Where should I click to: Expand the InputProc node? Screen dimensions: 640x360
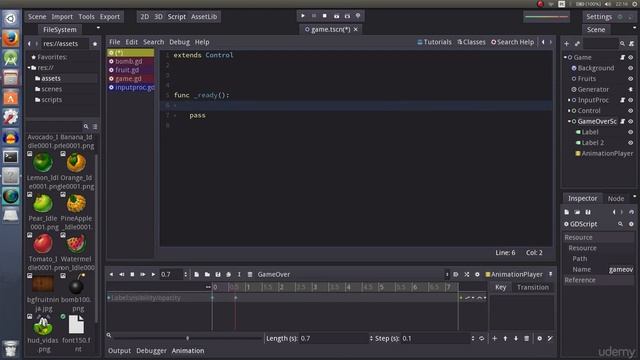[569, 100]
